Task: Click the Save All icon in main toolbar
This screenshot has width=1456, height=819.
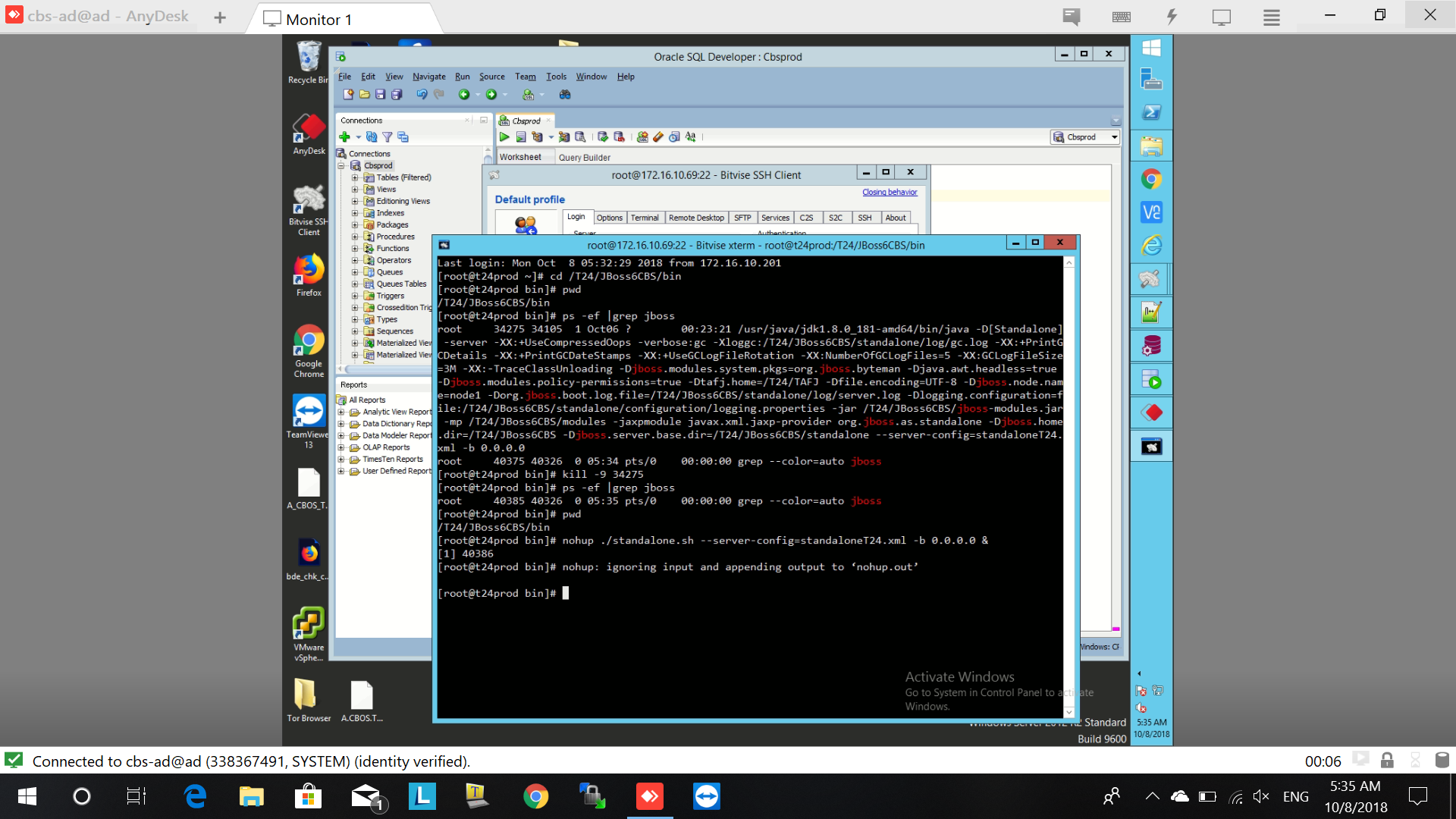Action: coord(397,95)
